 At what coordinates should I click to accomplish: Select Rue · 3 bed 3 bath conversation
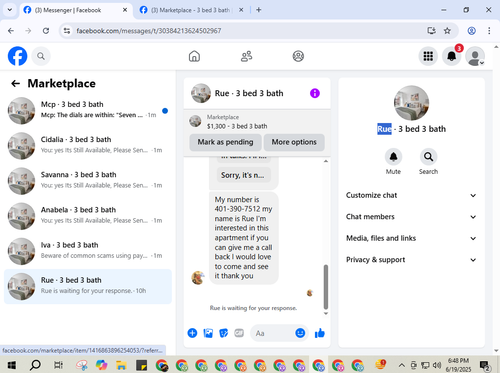(88, 286)
